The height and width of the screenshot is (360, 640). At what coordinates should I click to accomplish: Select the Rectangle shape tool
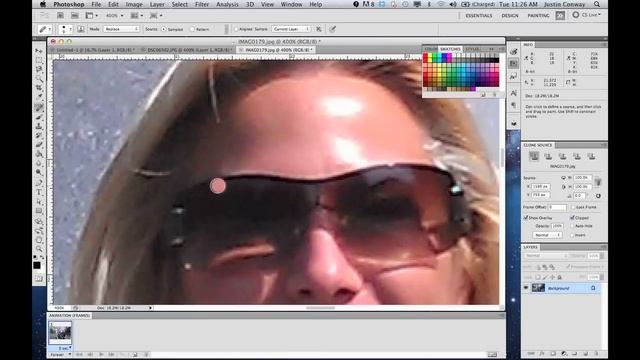click(x=39, y=211)
